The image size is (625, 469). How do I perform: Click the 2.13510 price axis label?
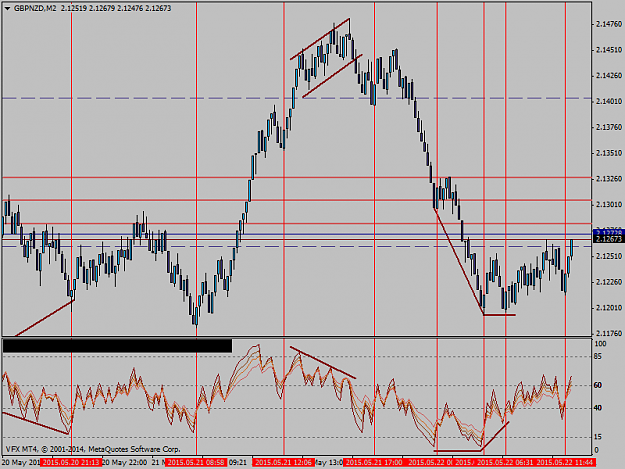point(609,153)
